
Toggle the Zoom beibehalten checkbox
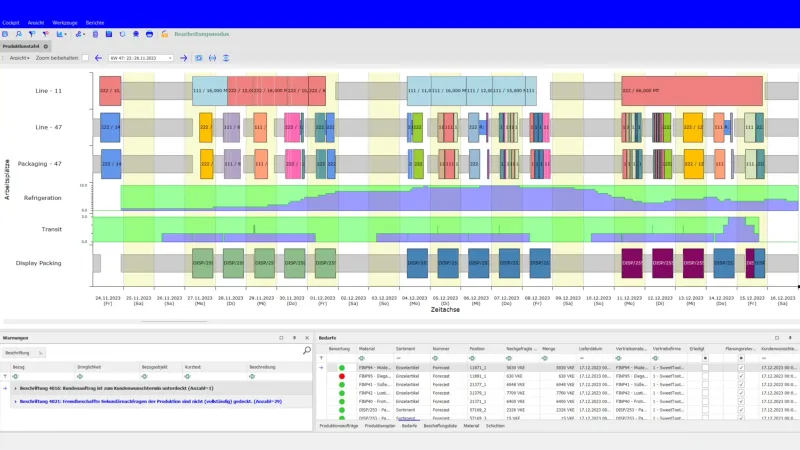pyautogui.click(x=86, y=58)
